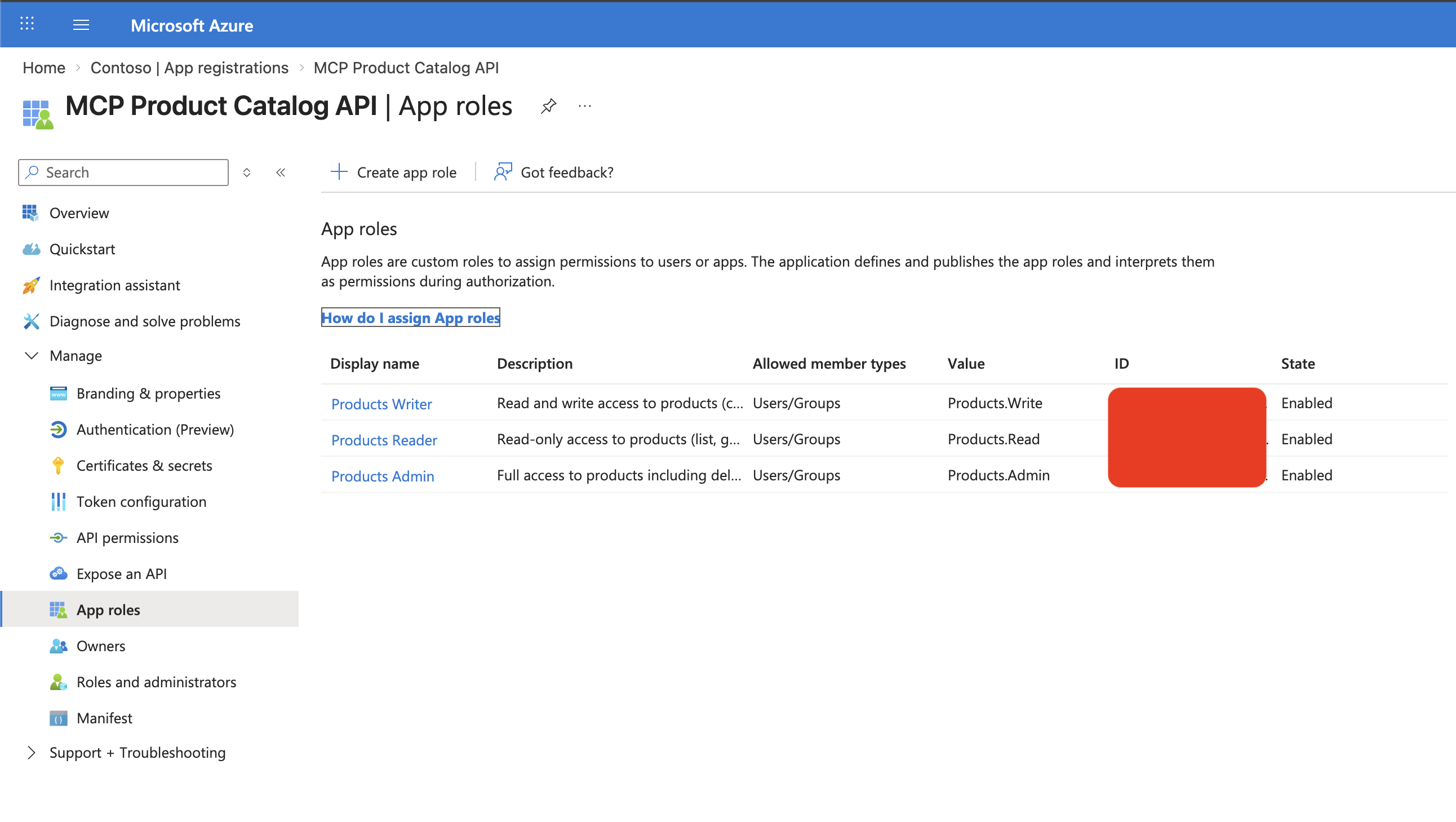Screen dimensions: 1456x822
Task: Collapse the left sidebar with the double chevron
Action: coord(281,173)
